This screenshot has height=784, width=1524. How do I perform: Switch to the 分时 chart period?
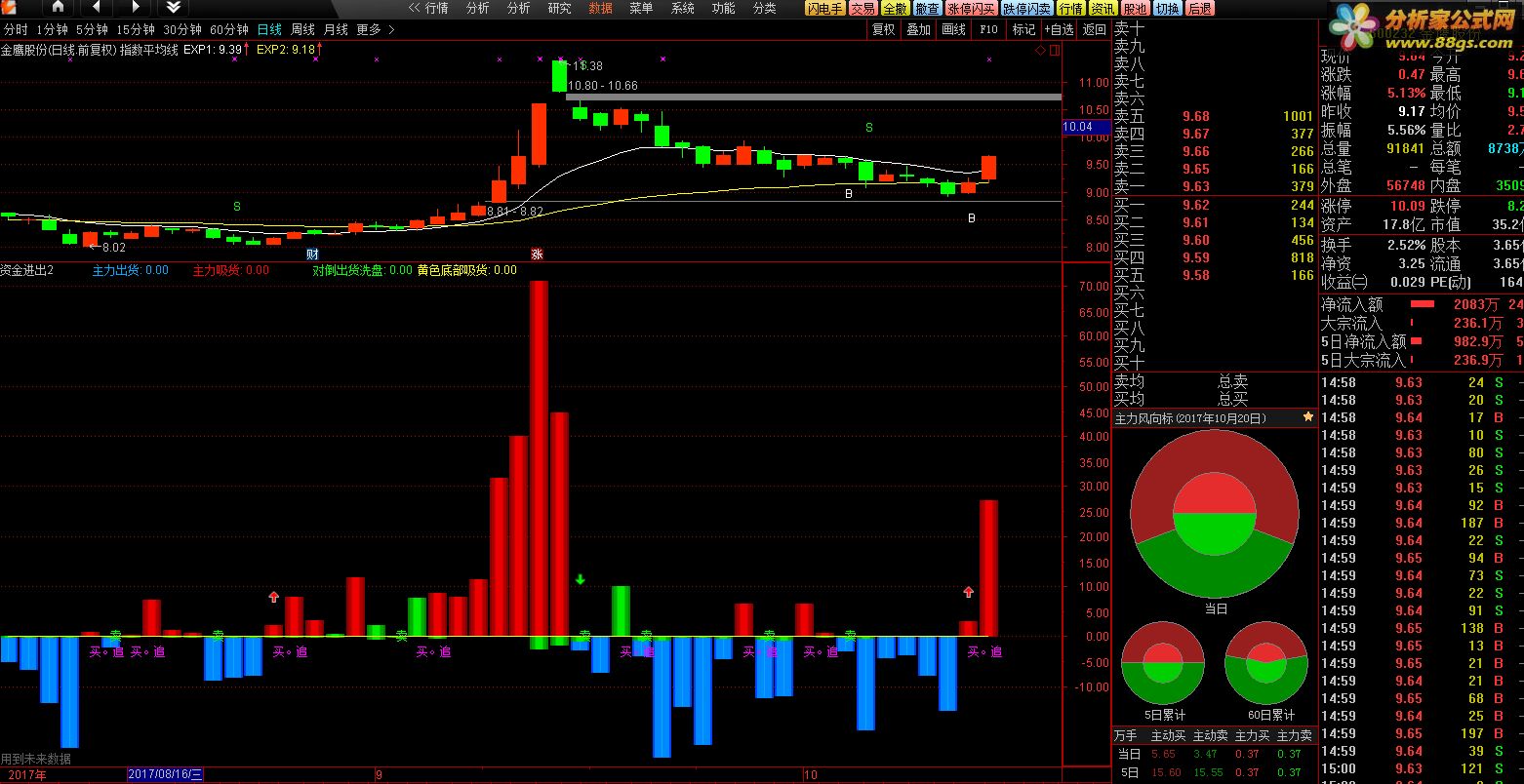point(16,30)
